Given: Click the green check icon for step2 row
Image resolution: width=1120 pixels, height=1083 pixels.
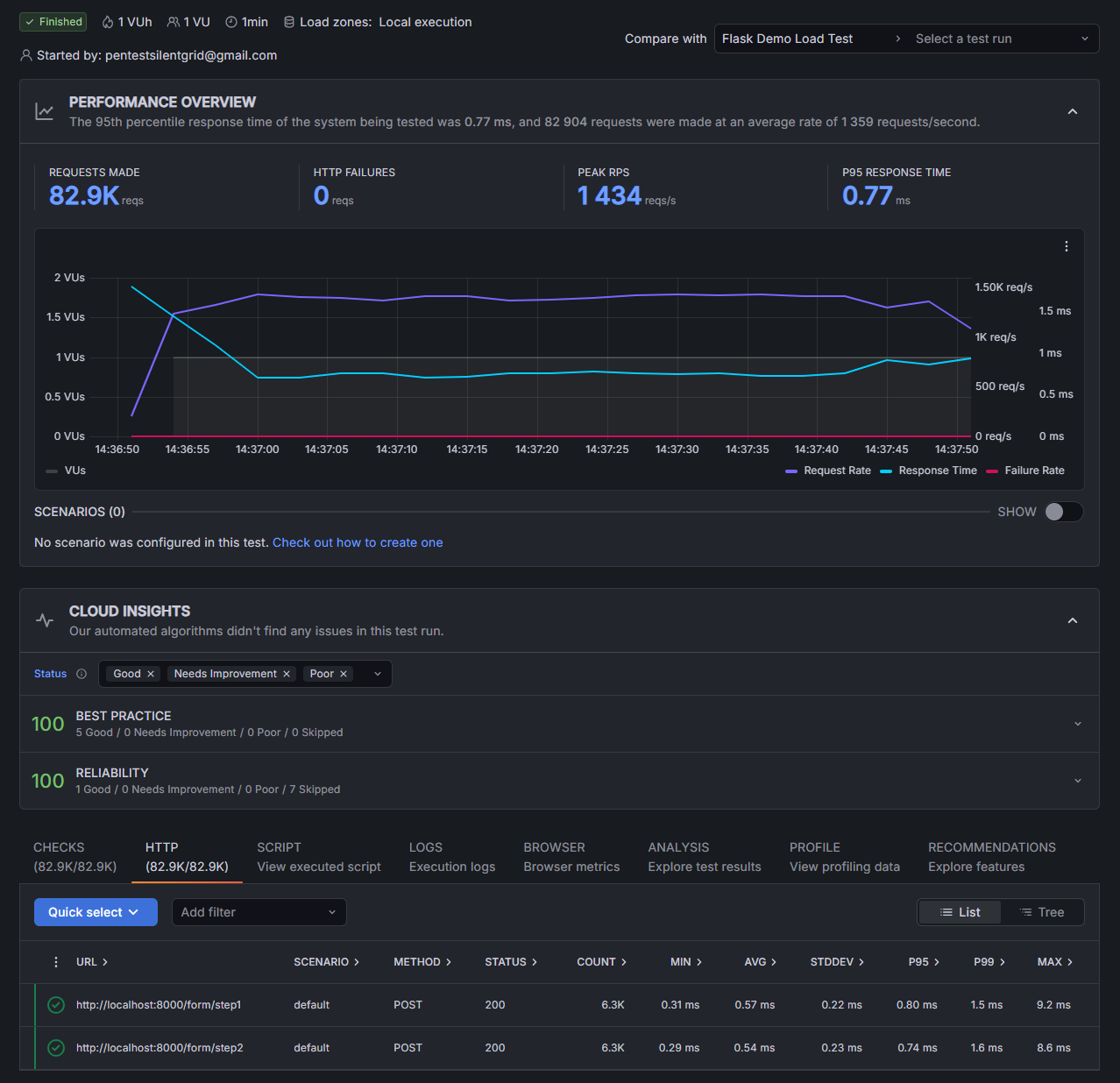Looking at the screenshot, I should point(56,1048).
